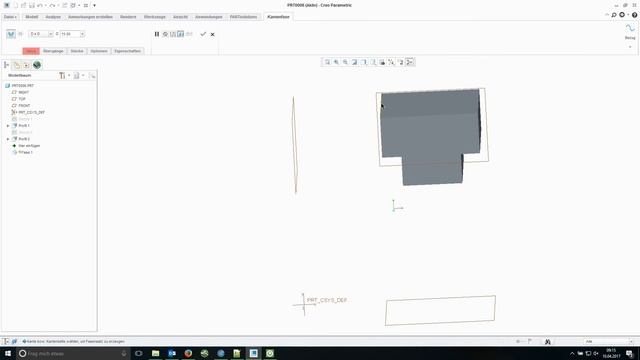
Task: Click the Refit view icon
Action: [x=327, y=62]
